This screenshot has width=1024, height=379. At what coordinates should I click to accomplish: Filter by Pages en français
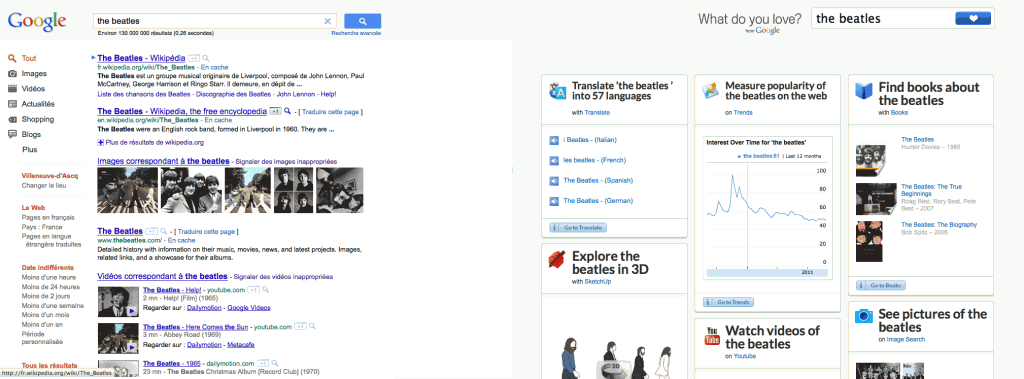click(48, 218)
